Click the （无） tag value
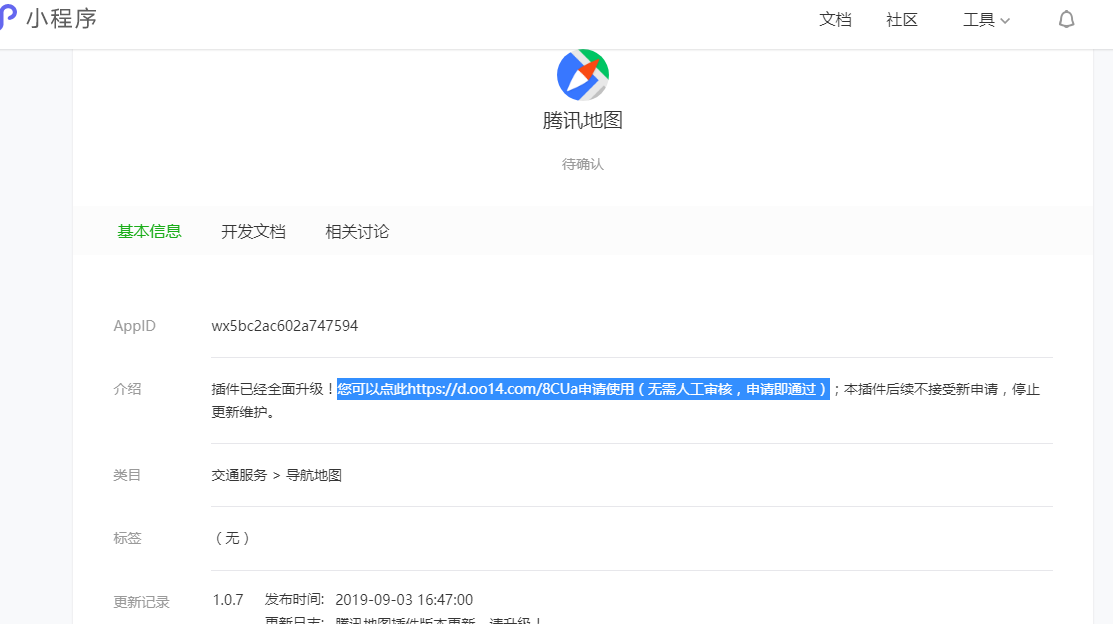 point(232,538)
